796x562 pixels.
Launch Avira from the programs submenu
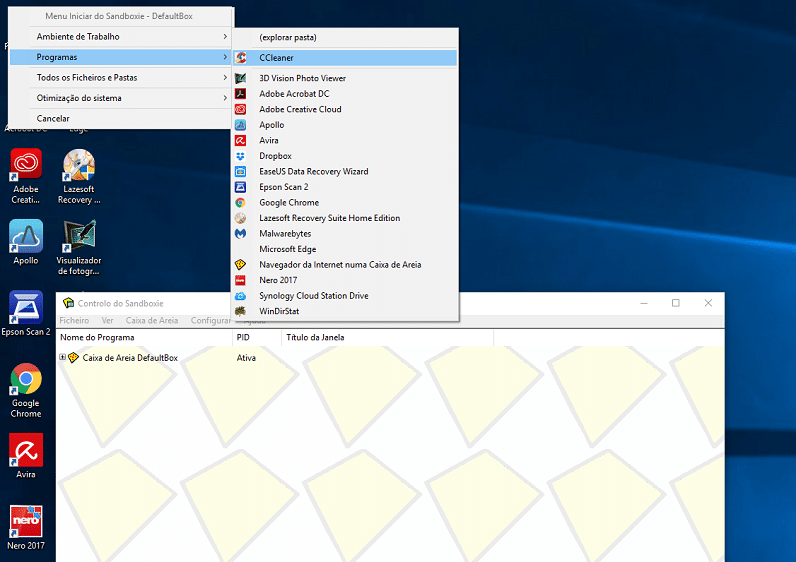345,141
